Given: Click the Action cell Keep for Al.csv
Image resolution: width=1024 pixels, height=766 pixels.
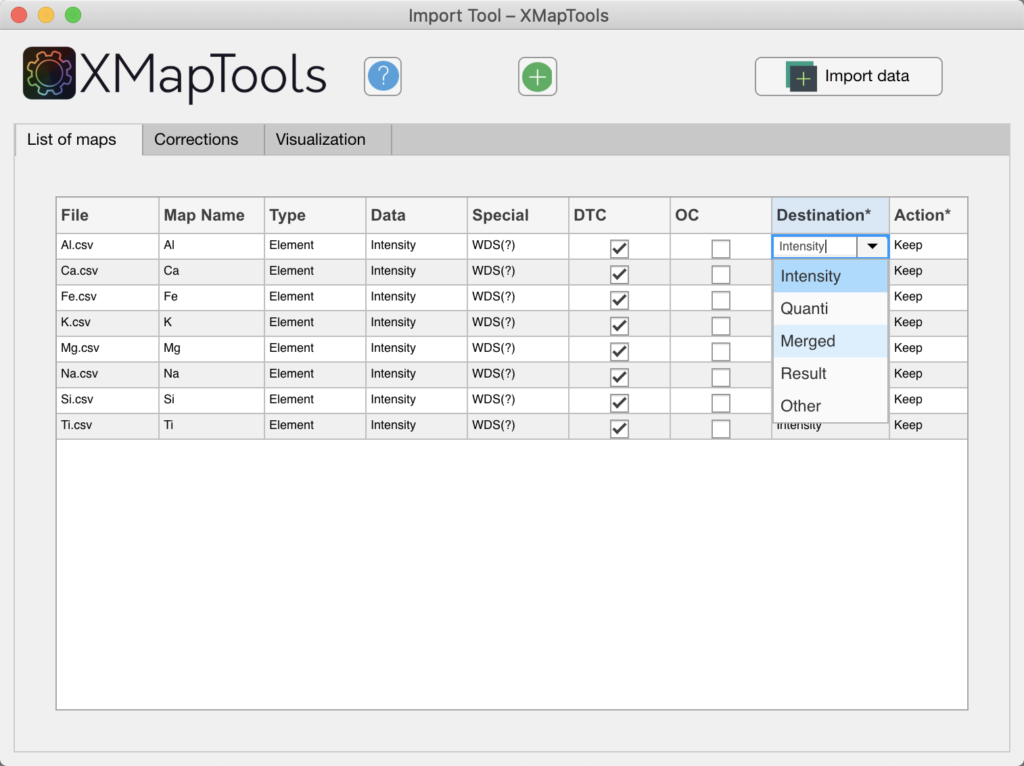Looking at the screenshot, I should [928, 246].
